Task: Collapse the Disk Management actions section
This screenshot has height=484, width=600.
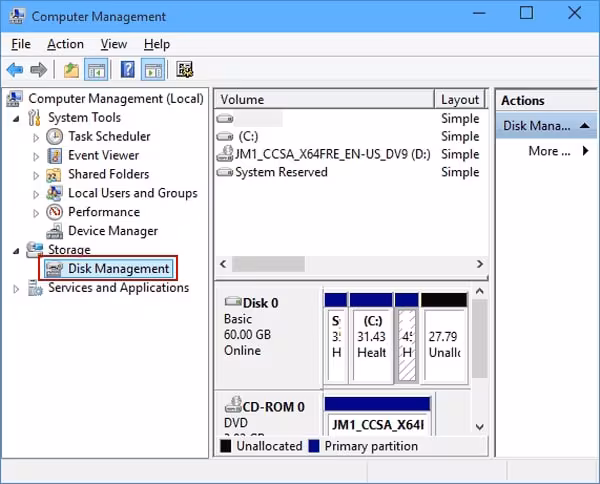Action: click(584, 125)
